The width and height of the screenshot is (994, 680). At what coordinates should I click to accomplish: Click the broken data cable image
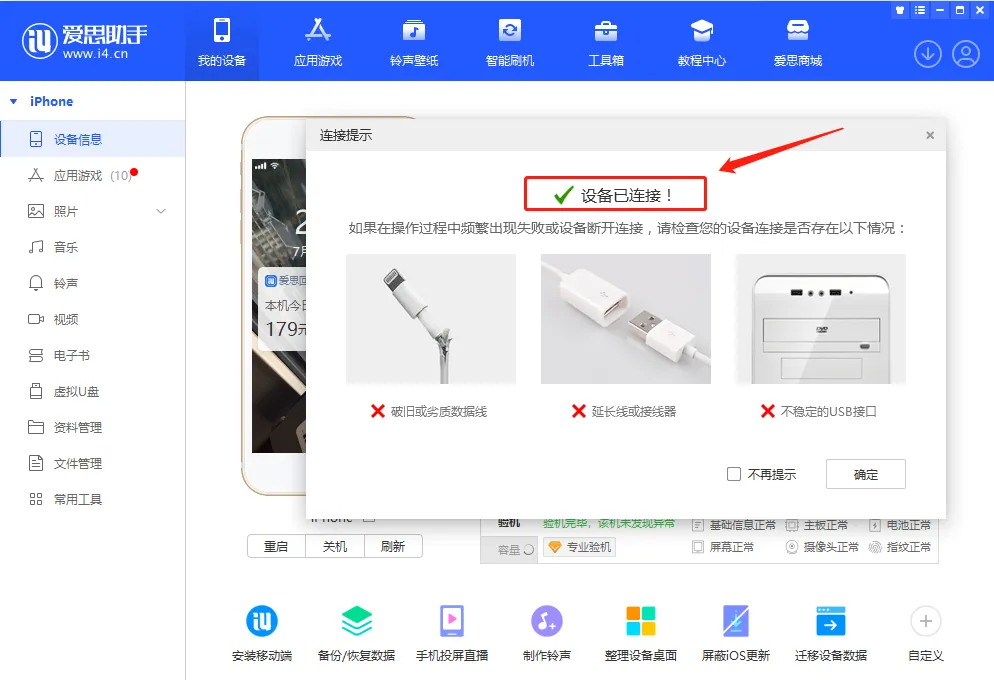pos(431,319)
